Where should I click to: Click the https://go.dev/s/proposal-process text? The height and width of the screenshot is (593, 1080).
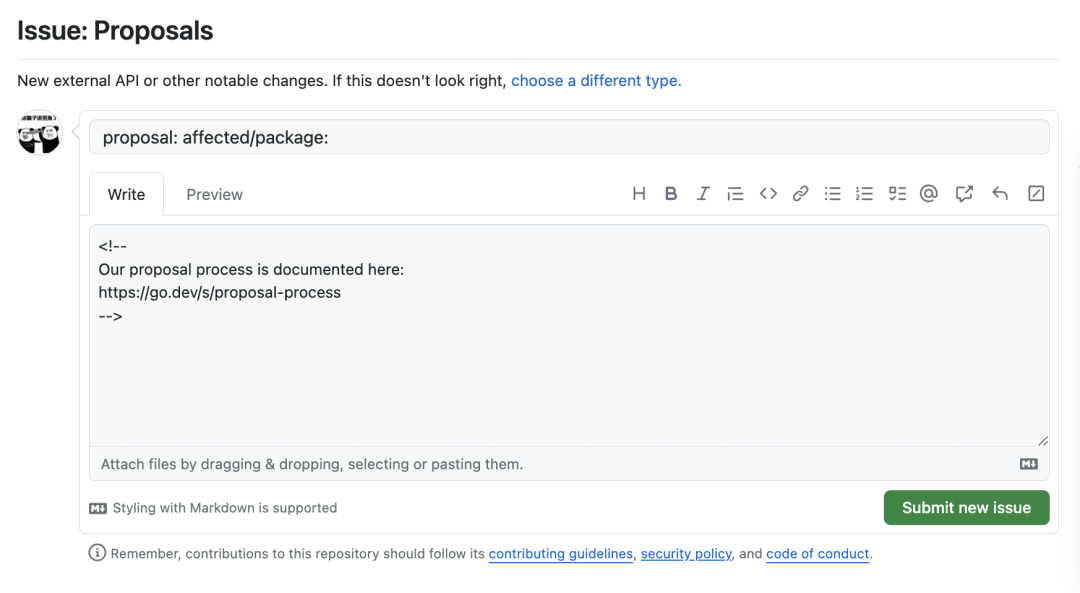coord(220,293)
